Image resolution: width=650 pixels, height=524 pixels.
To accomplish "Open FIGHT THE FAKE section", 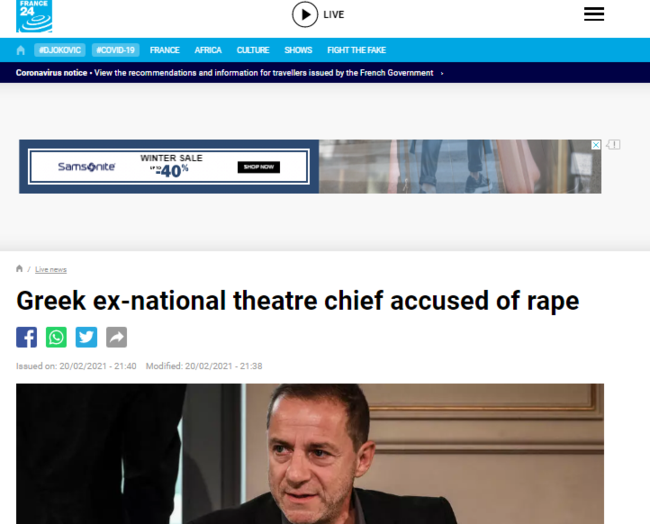I will (x=357, y=50).
